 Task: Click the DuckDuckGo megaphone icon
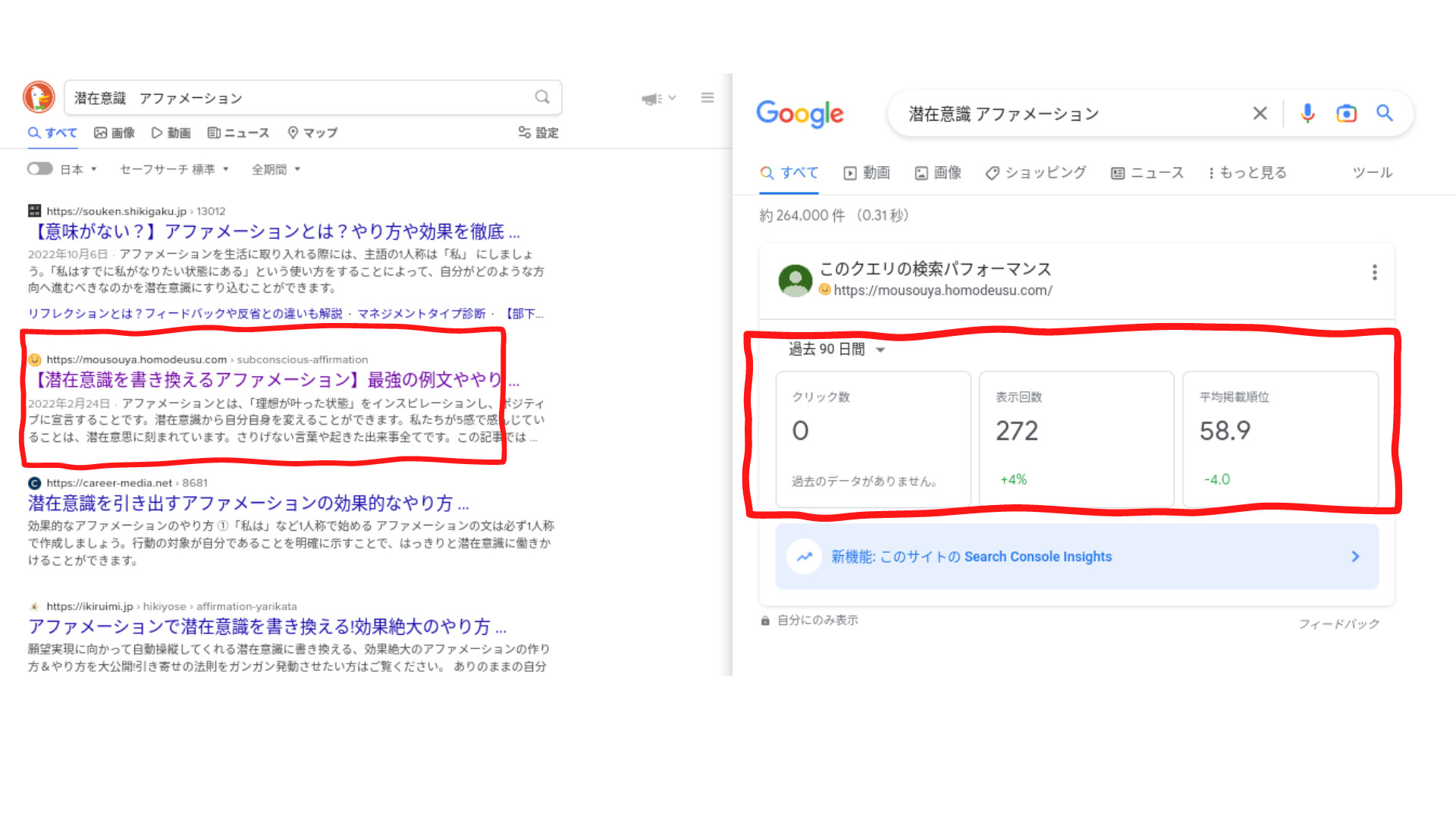(651, 99)
